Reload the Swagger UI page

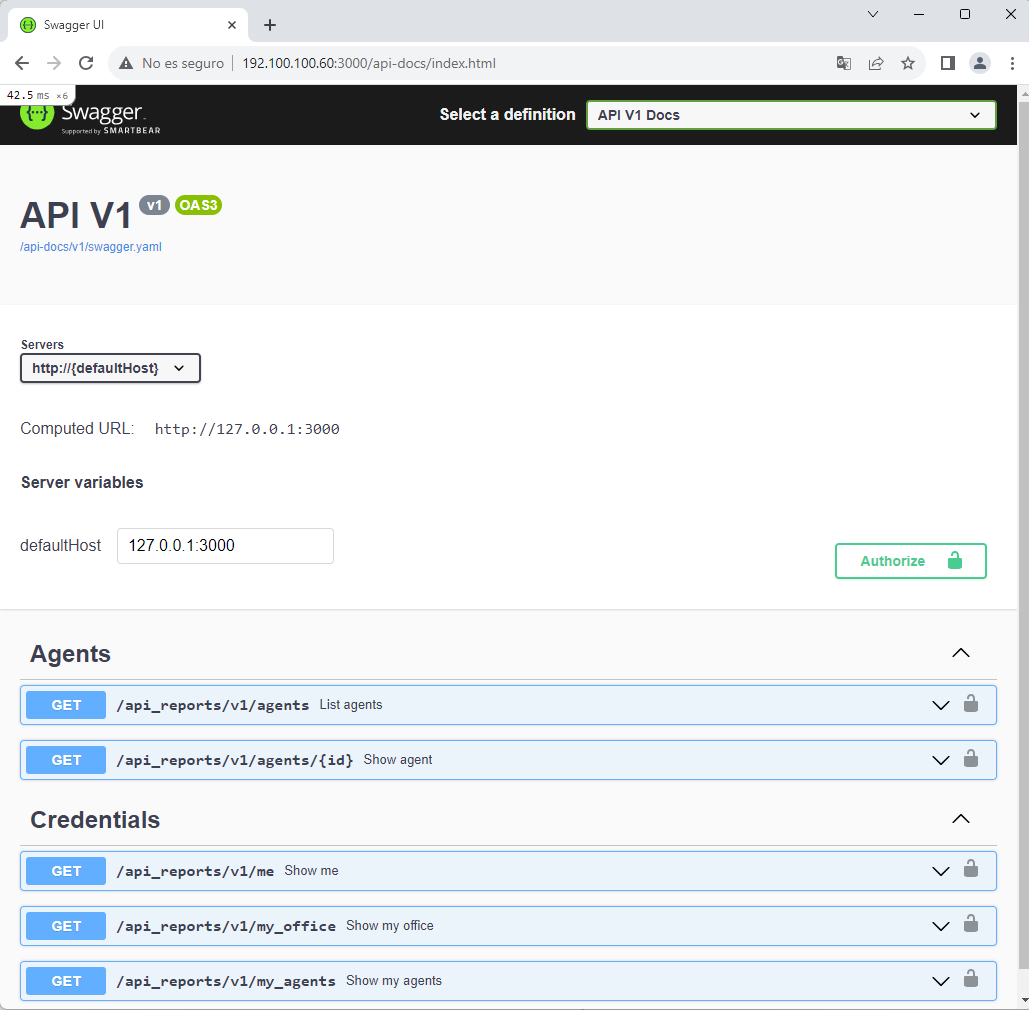[x=86, y=63]
